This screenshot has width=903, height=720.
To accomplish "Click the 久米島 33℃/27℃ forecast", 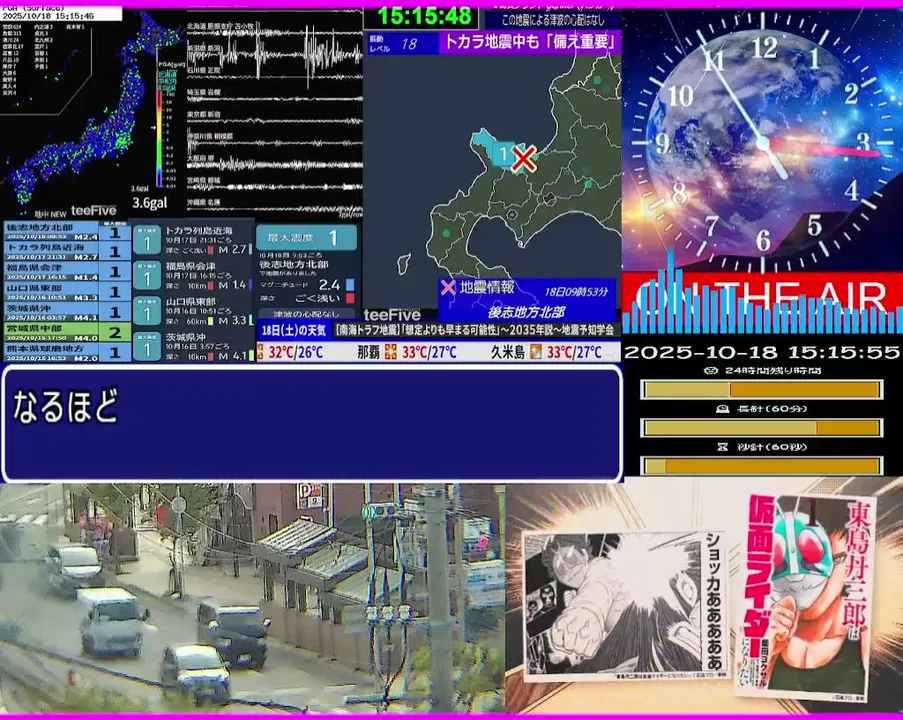I will point(546,352).
